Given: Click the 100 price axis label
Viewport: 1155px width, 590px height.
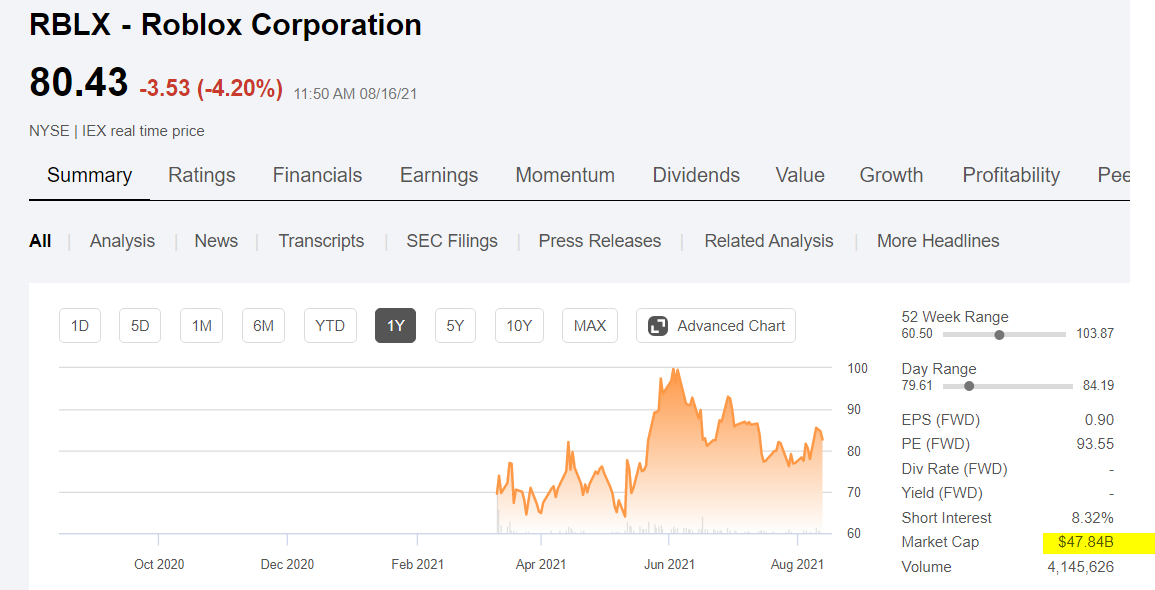Looking at the screenshot, I should [x=857, y=368].
